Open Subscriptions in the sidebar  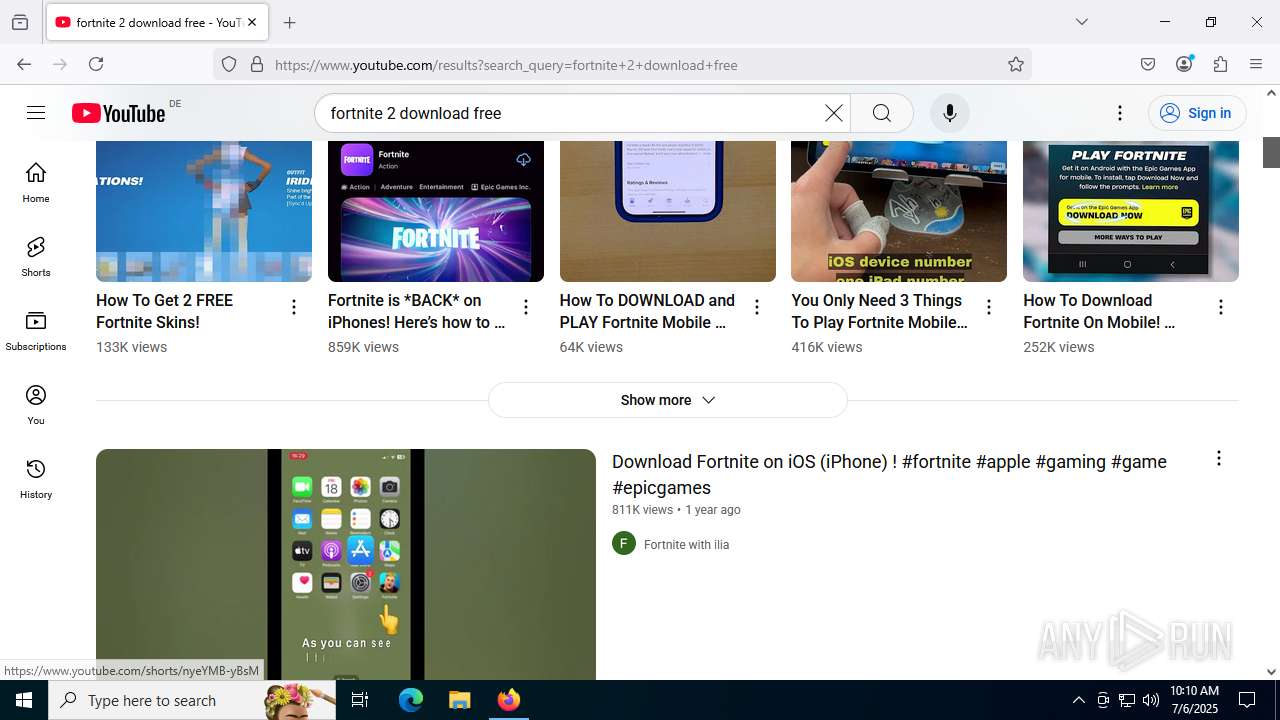point(36,331)
